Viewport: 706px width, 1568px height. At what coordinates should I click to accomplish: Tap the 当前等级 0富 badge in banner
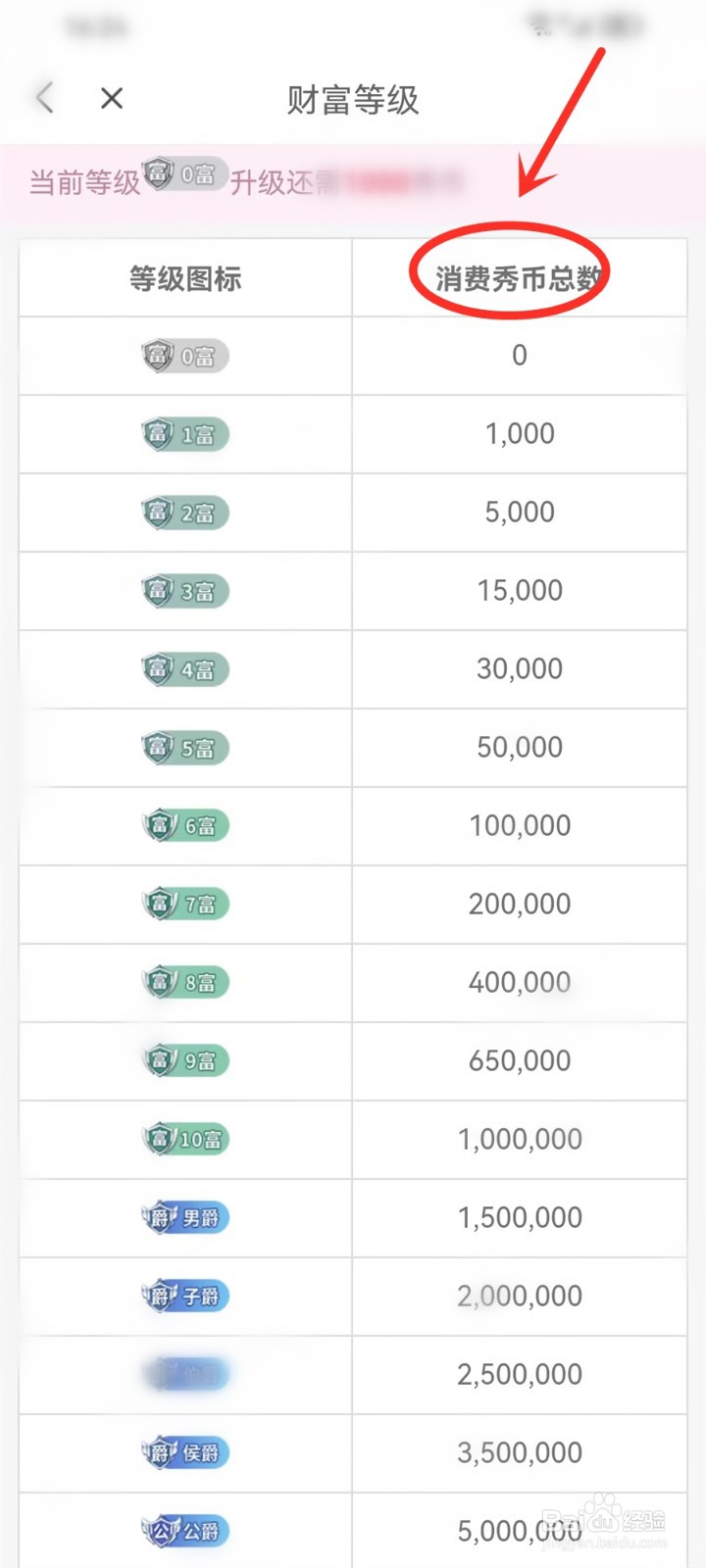(x=185, y=174)
